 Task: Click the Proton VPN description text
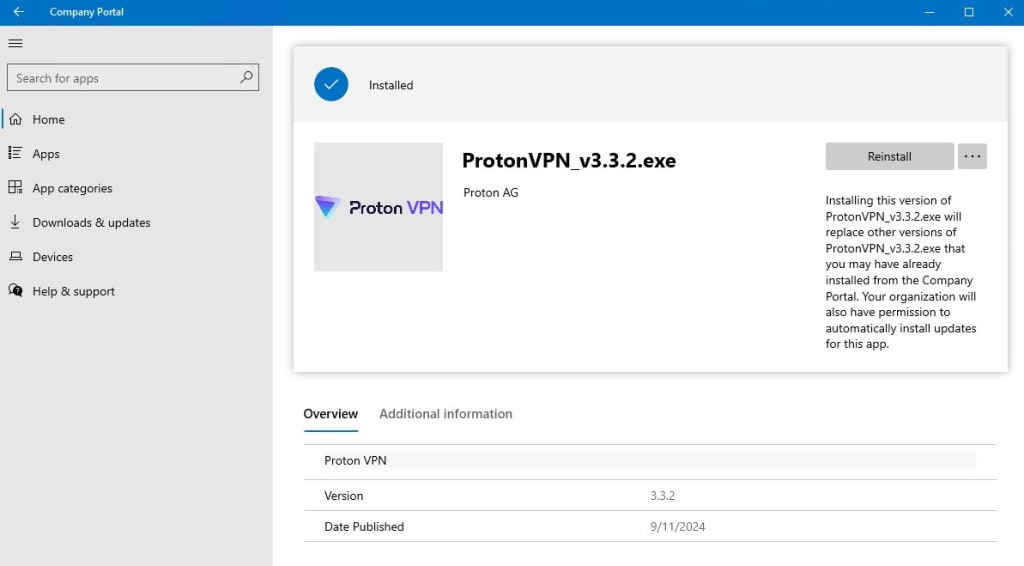[355, 460]
